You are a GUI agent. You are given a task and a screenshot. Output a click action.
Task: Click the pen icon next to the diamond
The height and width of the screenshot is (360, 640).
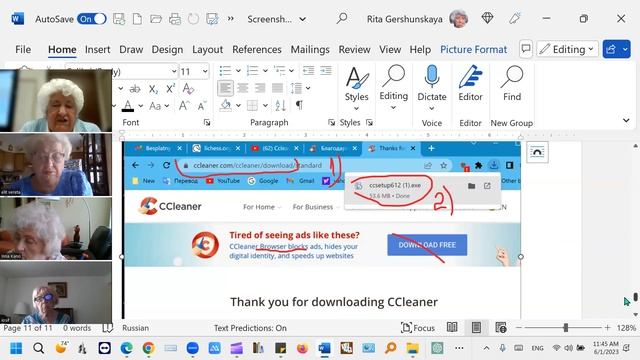pyautogui.click(x=515, y=18)
